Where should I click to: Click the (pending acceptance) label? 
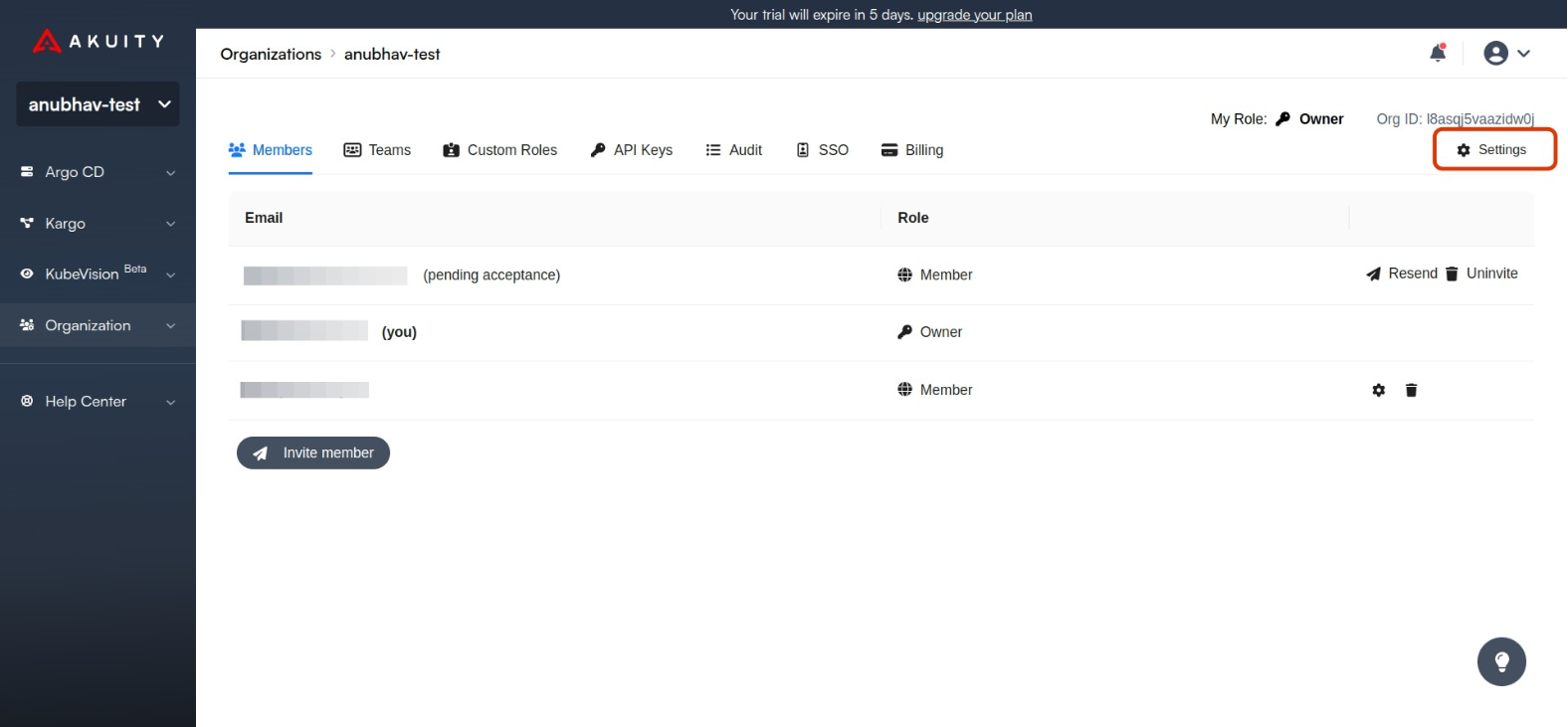[491, 274]
